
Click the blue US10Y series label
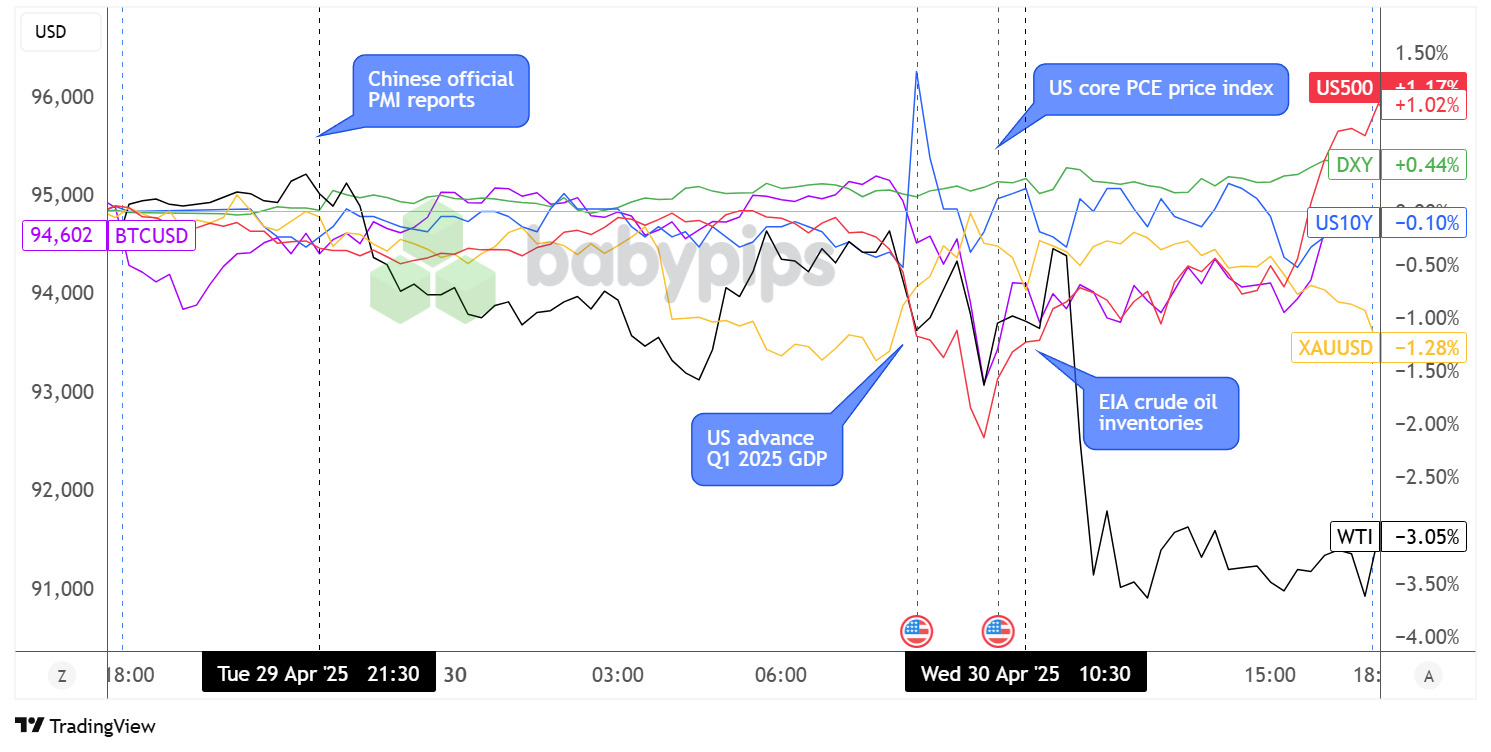(x=1343, y=222)
